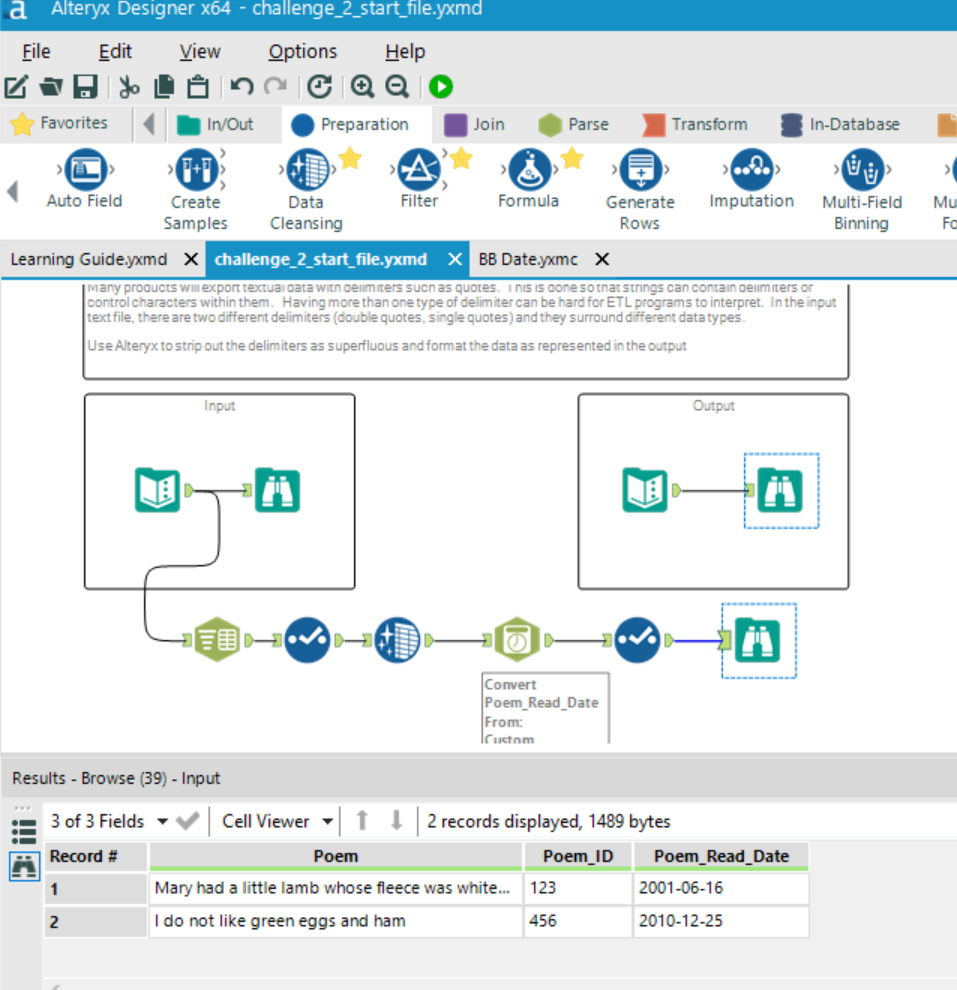Open the Edit menu

pos(115,51)
